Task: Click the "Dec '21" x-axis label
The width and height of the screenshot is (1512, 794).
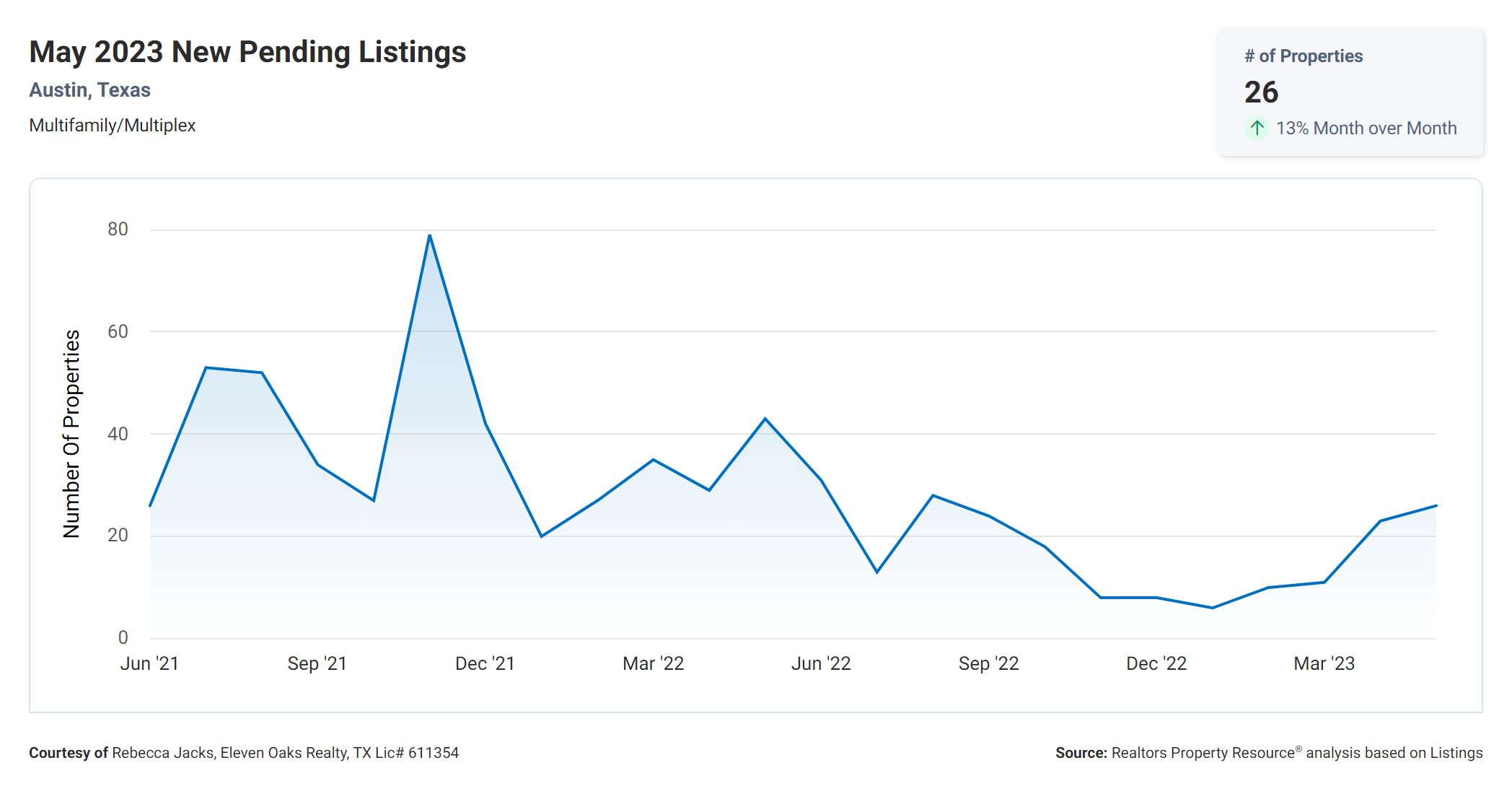Action: (x=485, y=663)
